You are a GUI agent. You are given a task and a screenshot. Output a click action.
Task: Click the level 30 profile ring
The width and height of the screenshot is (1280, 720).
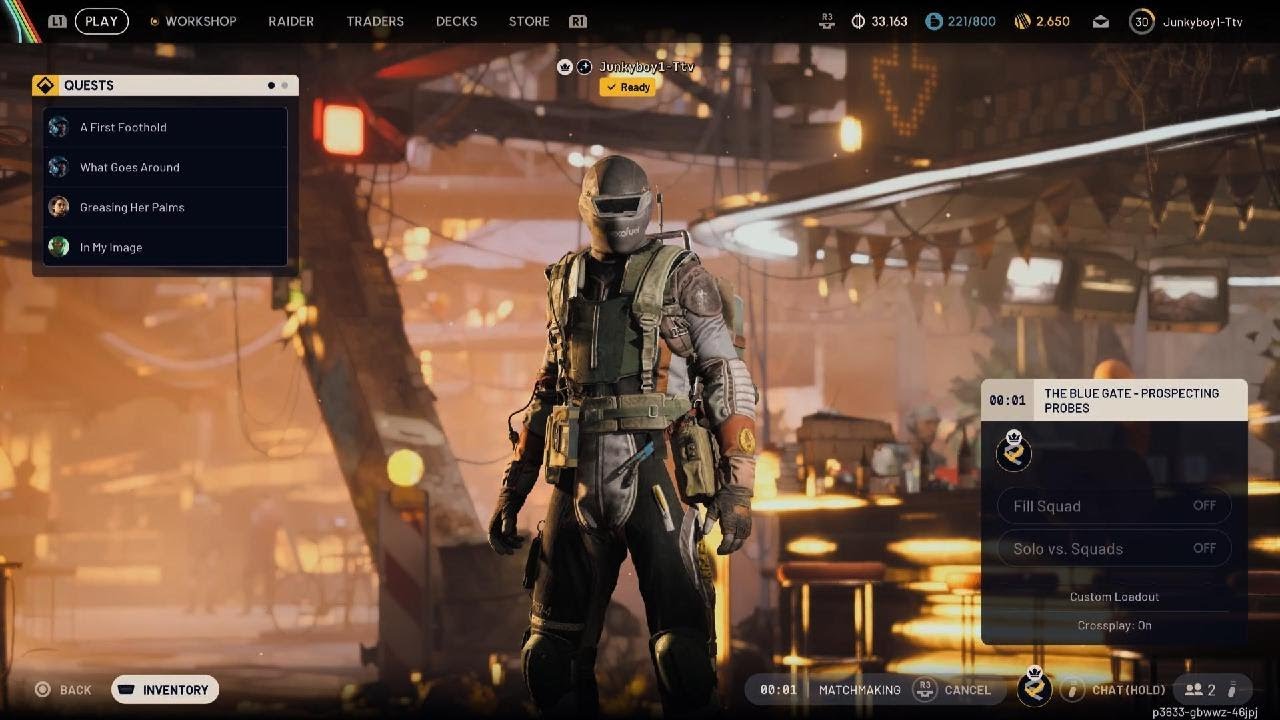coord(1142,21)
